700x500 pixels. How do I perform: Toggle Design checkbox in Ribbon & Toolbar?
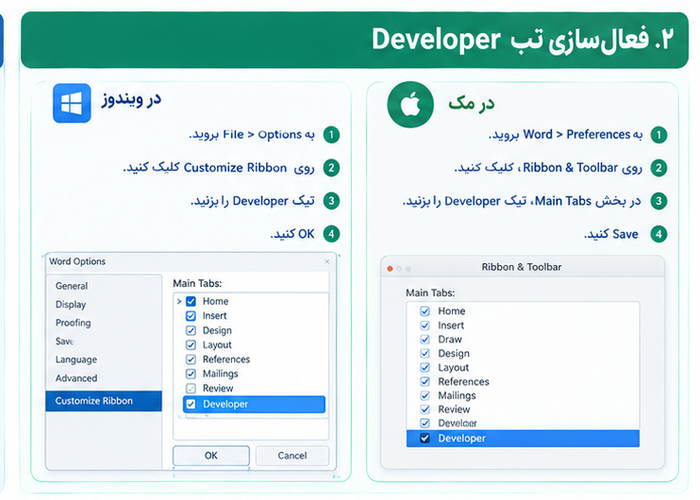(425, 354)
